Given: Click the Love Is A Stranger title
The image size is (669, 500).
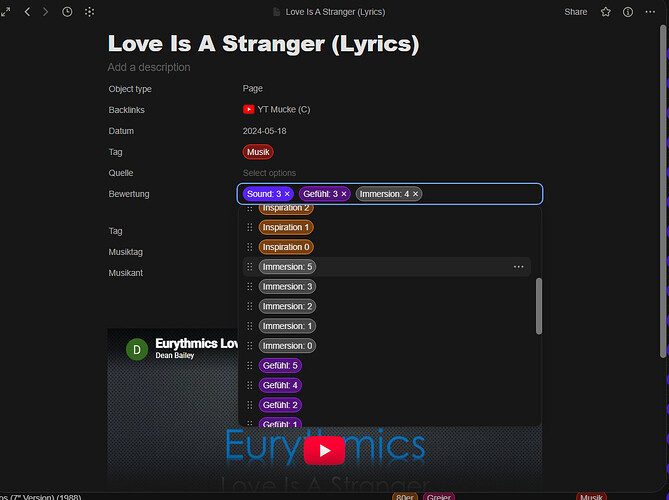Looking at the screenshot, I should [263, 44].
